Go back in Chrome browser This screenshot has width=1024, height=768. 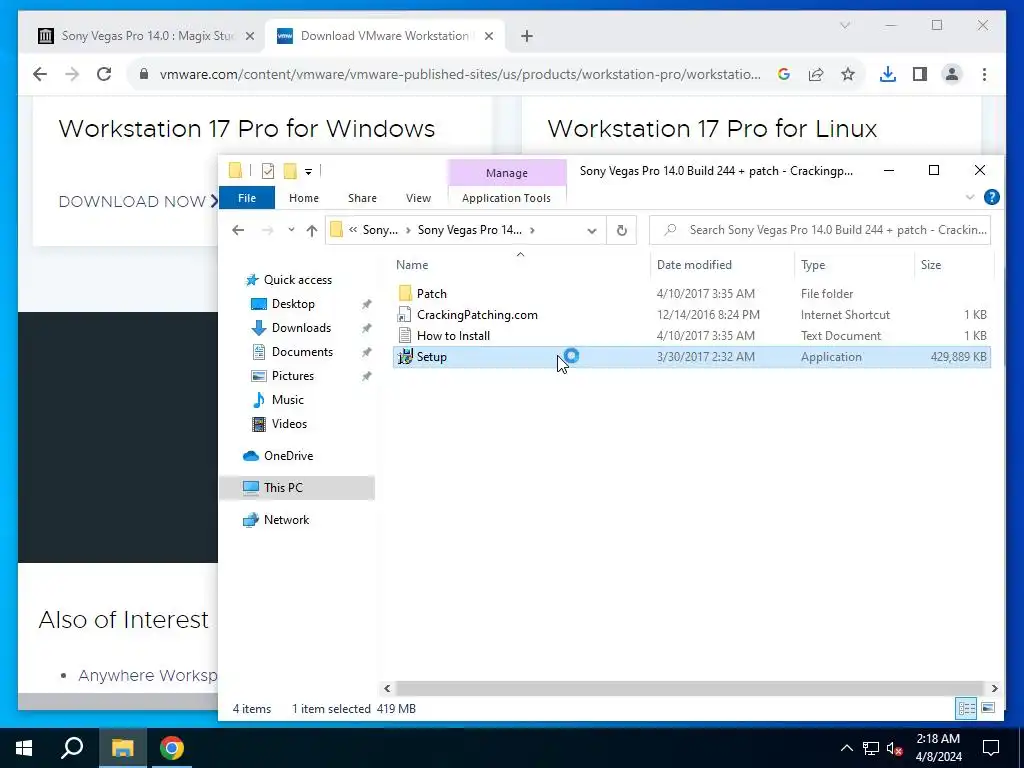pyautogui.click(x=40, y=74)
